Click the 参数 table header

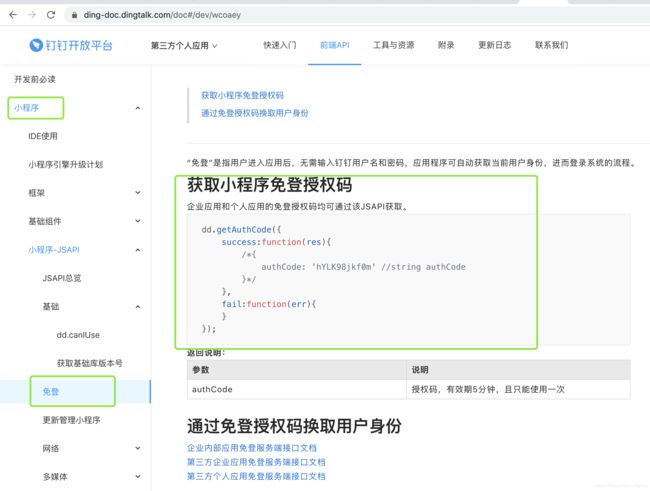pyautogui.click(x=297, y=369)
